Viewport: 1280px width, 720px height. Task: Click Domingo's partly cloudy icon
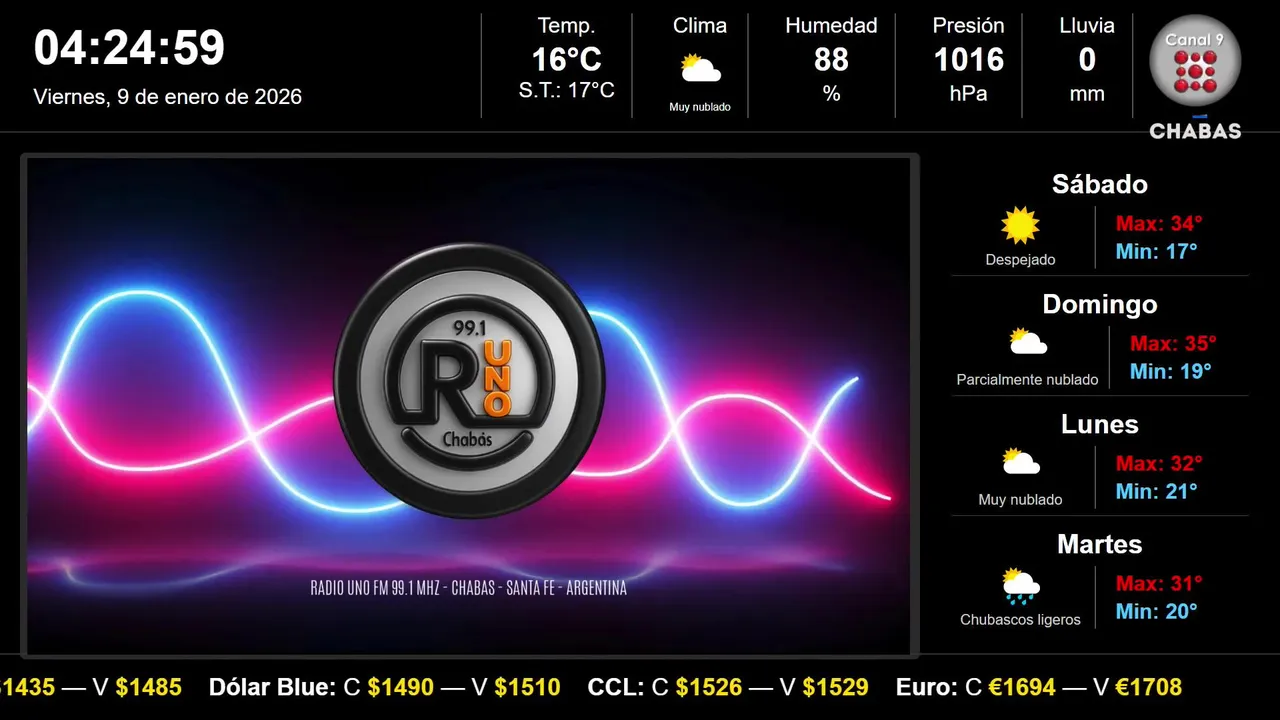coord(1027,342)
